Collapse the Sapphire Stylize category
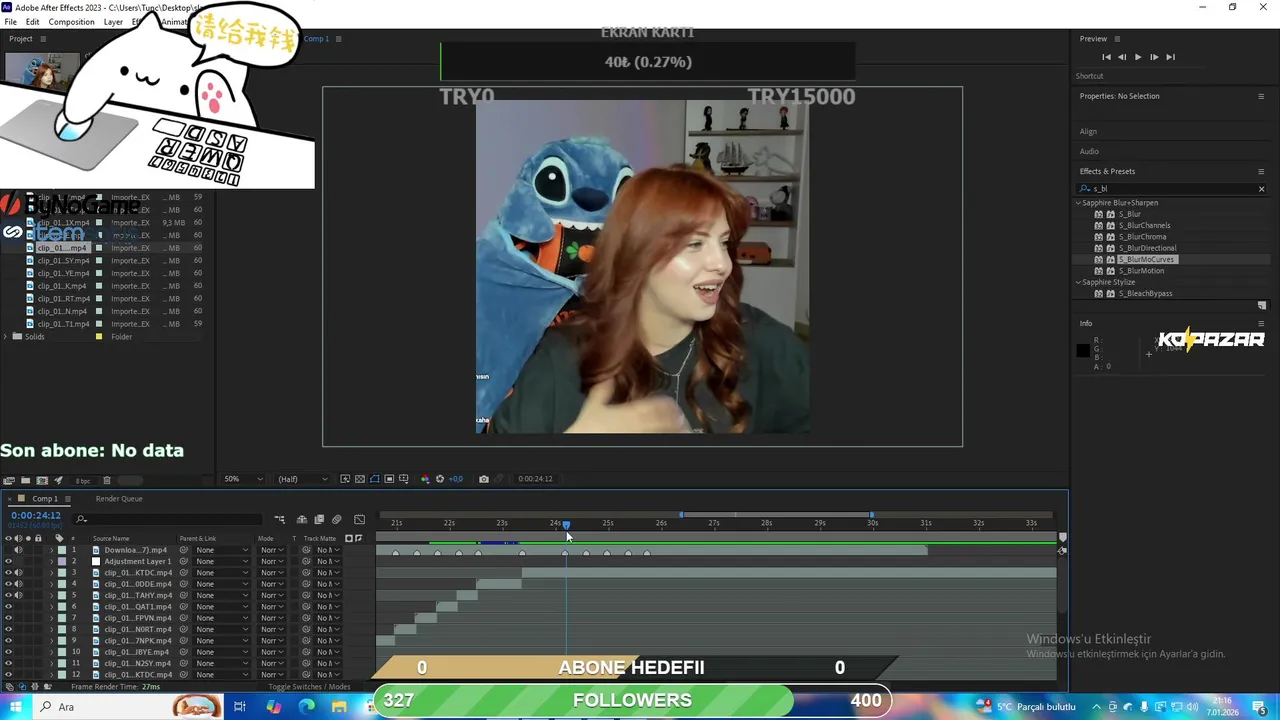1280x720 pixels. (1079, 282)
